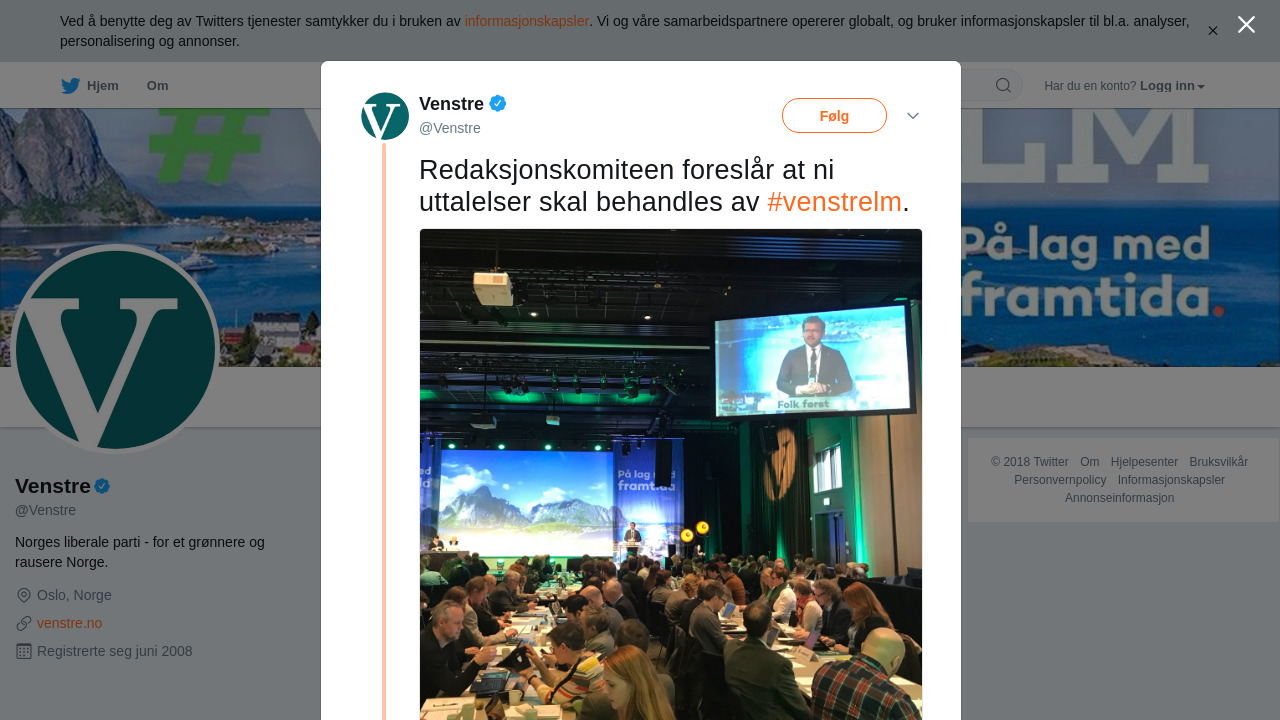Click the location pin icon by Oslo
The height and width of the screenshot is (720, 1280).
pos(24,595)
